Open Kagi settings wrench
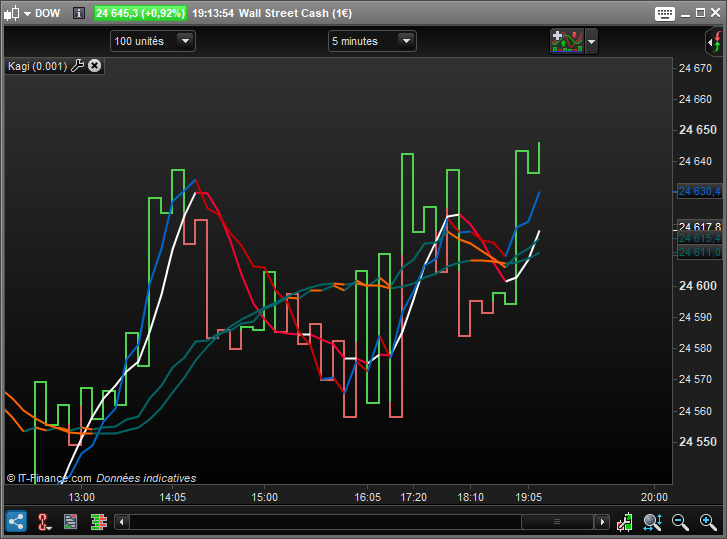Image resolution: width=727 pixels, height=539 pixels. [x=77, y=66]
